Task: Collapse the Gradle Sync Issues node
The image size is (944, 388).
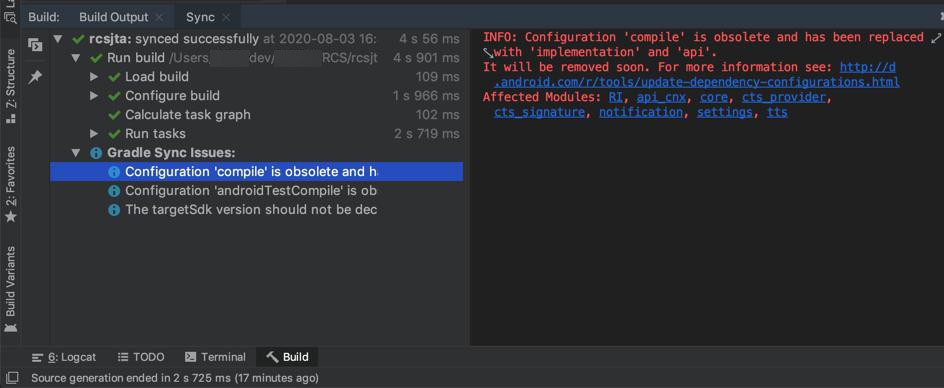Action: (x=76, y=152)
